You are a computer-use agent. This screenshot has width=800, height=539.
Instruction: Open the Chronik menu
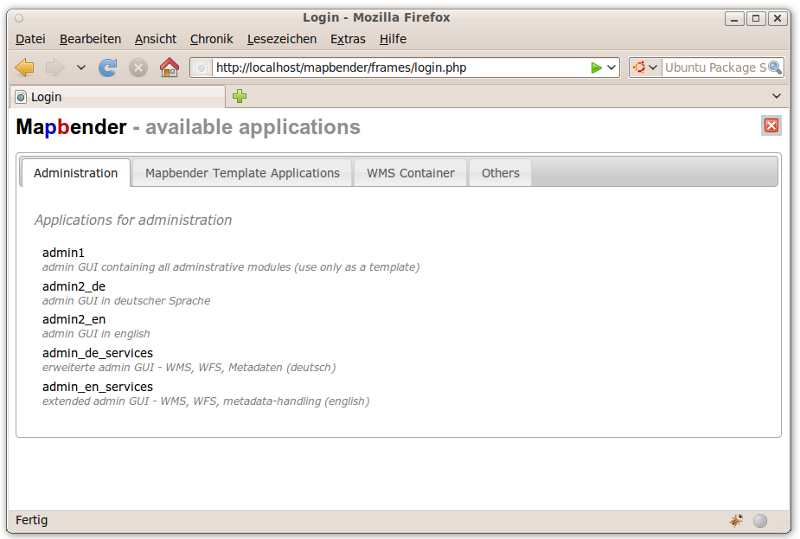211,39
